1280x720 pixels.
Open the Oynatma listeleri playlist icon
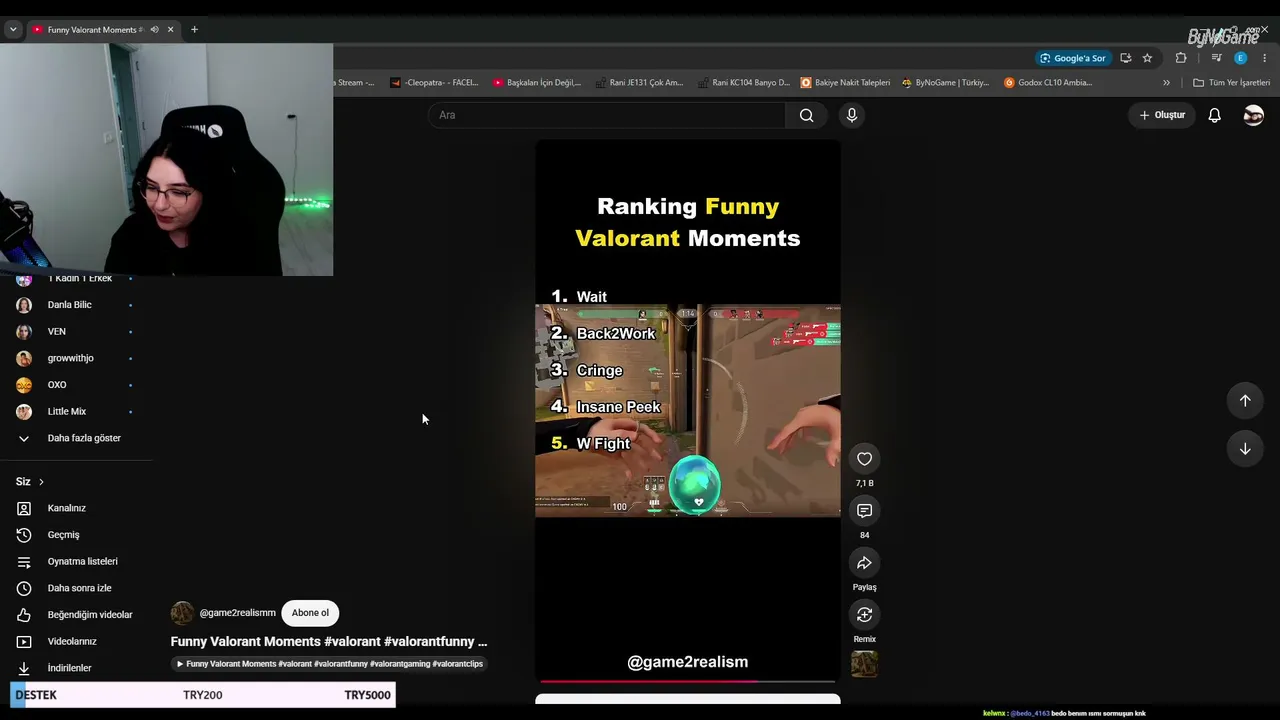tap(24, 562)
